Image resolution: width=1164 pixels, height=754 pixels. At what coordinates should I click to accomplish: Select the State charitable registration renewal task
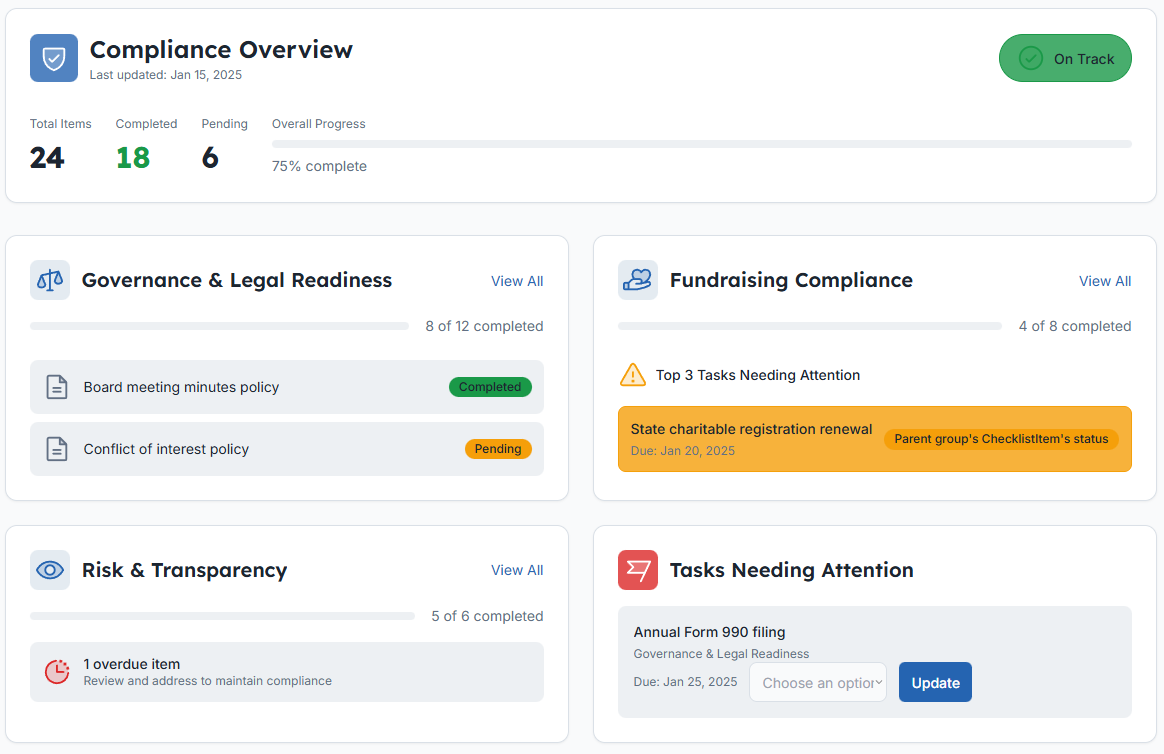[751, 438]
